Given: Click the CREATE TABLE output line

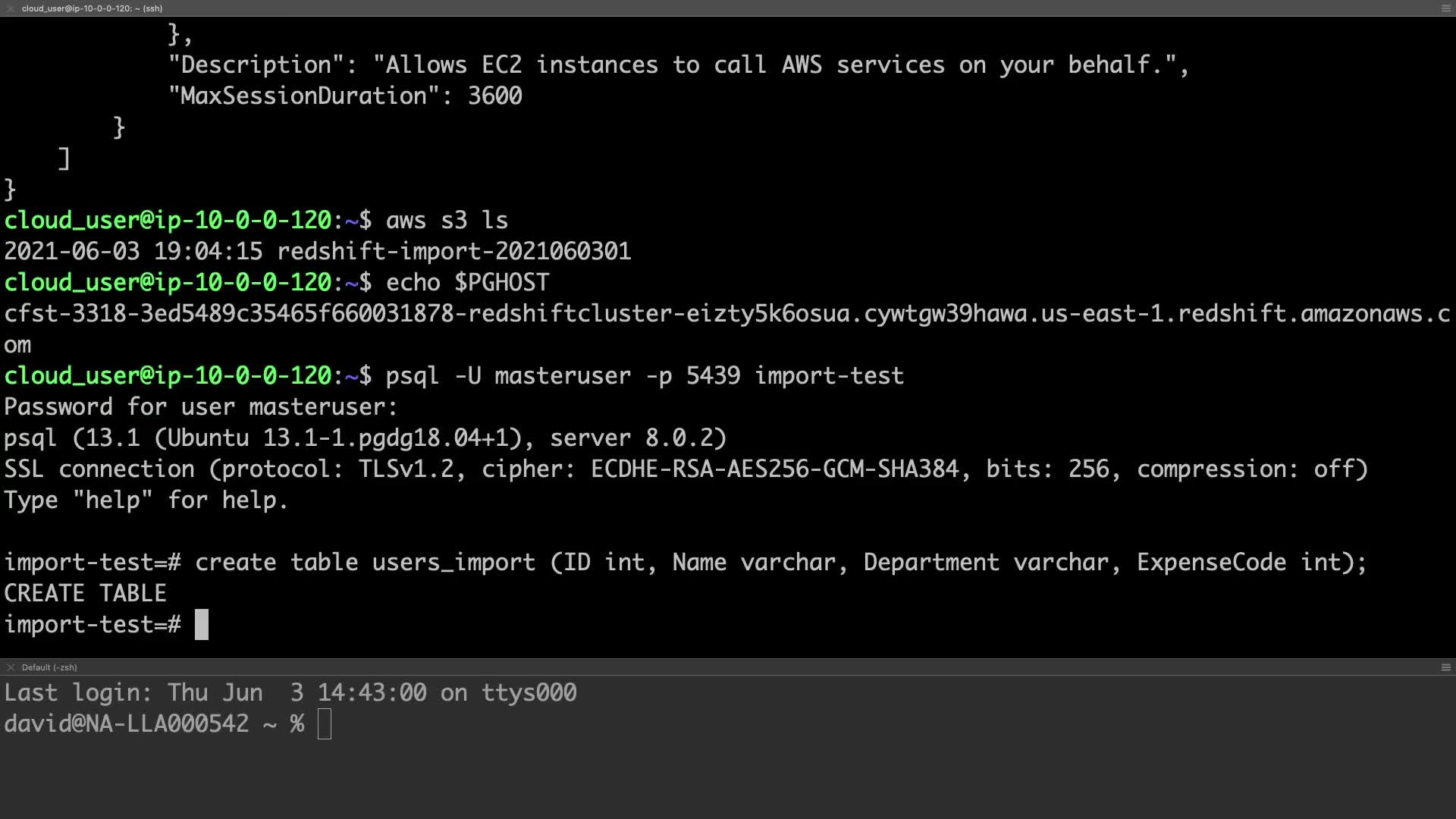Looking at the screenshot, I should 85,594.
